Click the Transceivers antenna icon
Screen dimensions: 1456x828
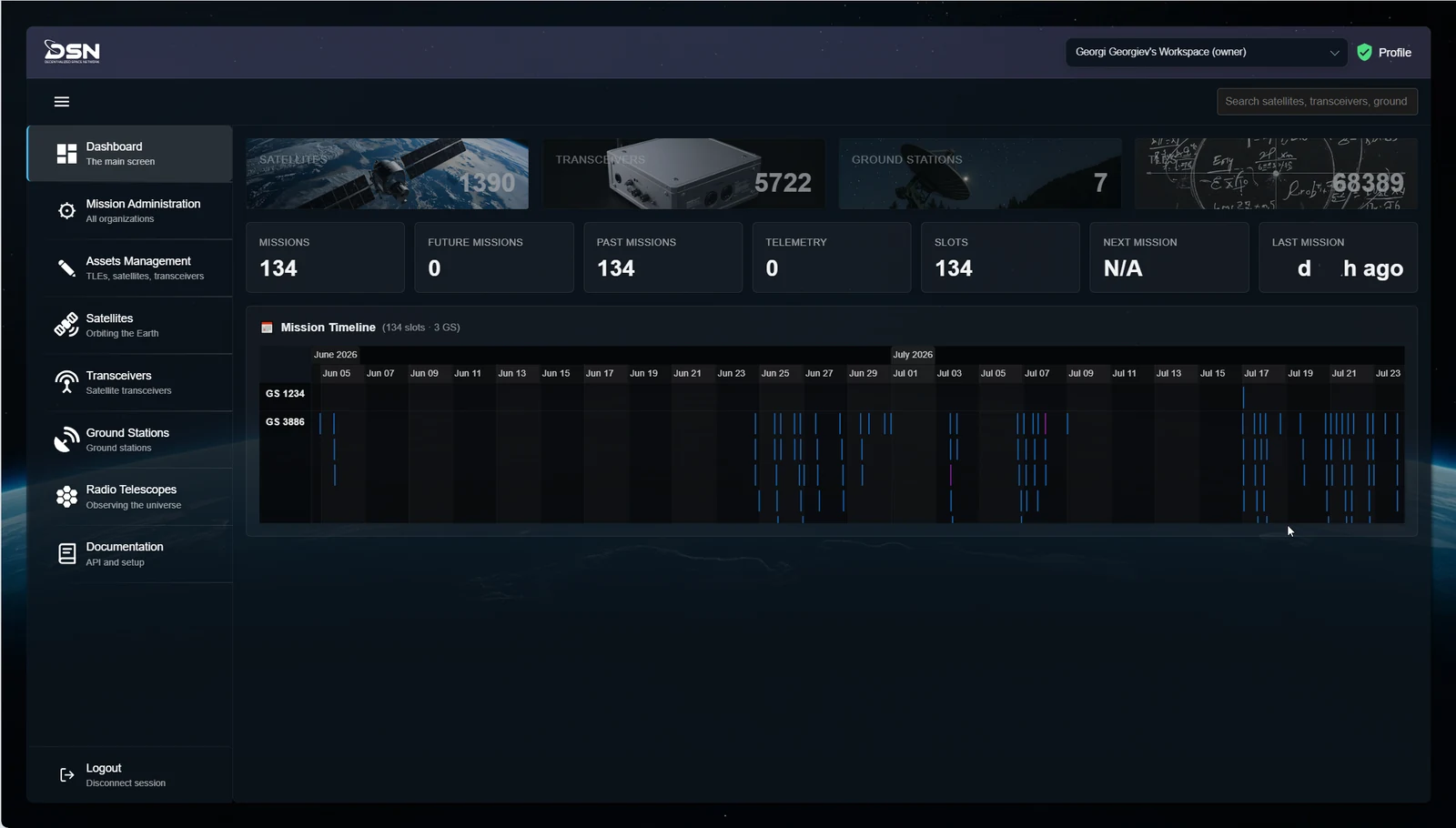66,382
